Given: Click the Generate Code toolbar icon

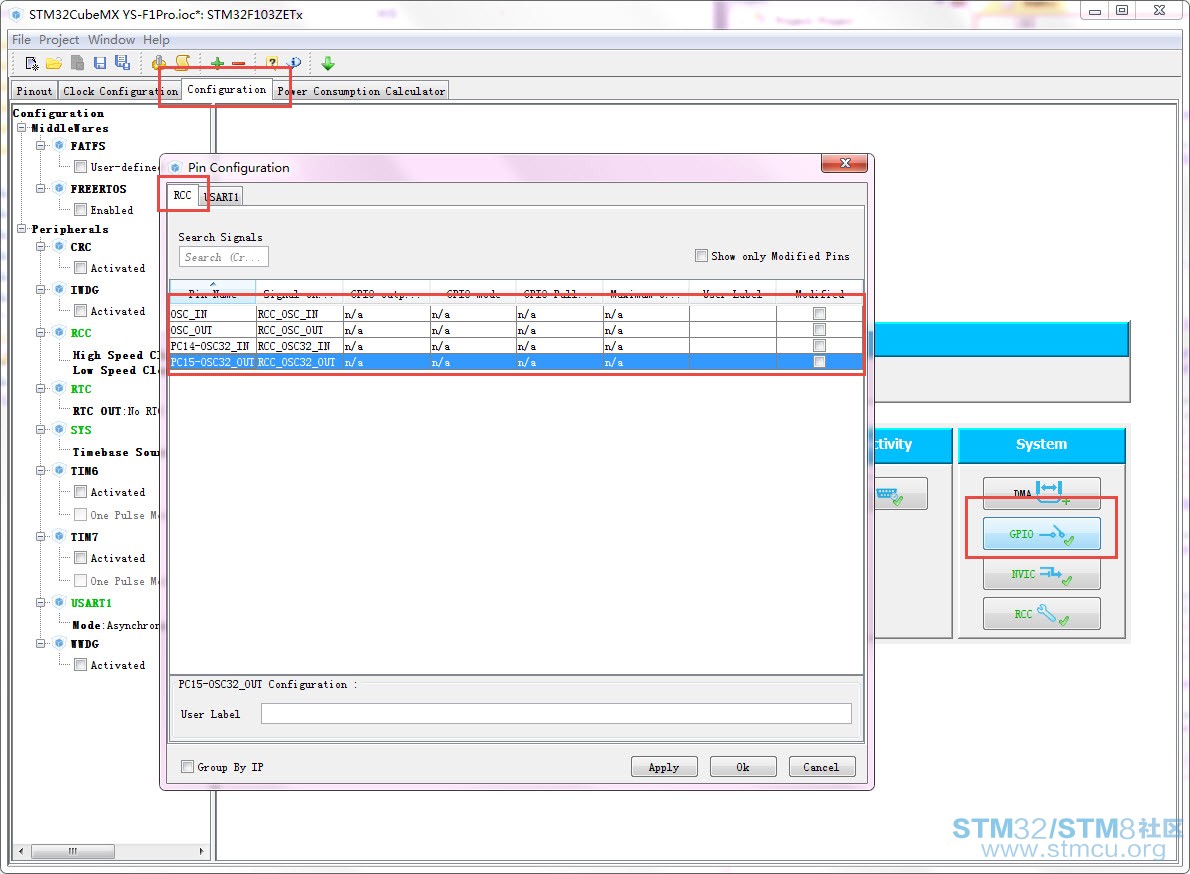Looking at the screenshot, I should pos(159,63).
